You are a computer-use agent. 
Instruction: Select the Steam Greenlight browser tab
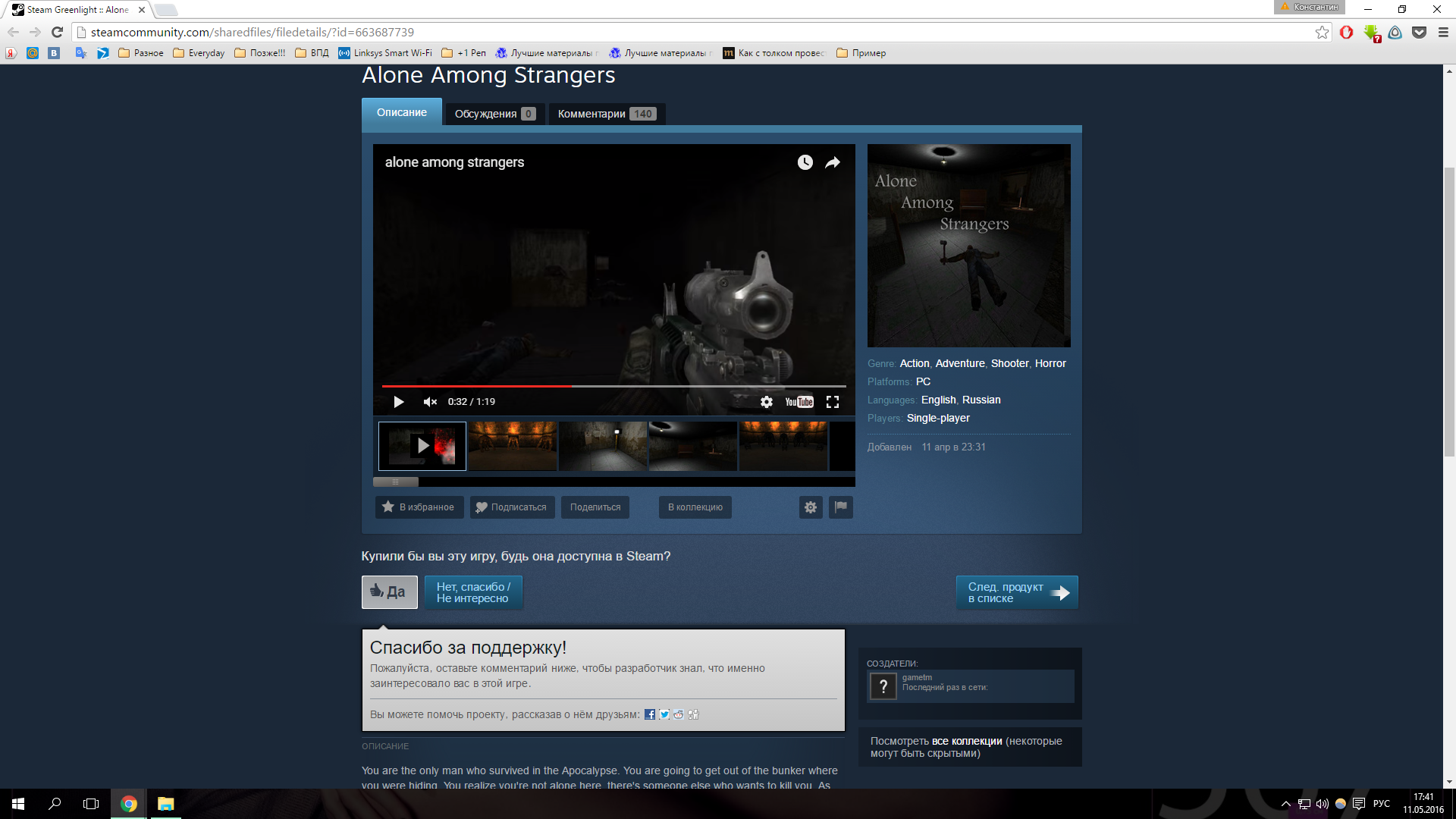pos(78,10)
